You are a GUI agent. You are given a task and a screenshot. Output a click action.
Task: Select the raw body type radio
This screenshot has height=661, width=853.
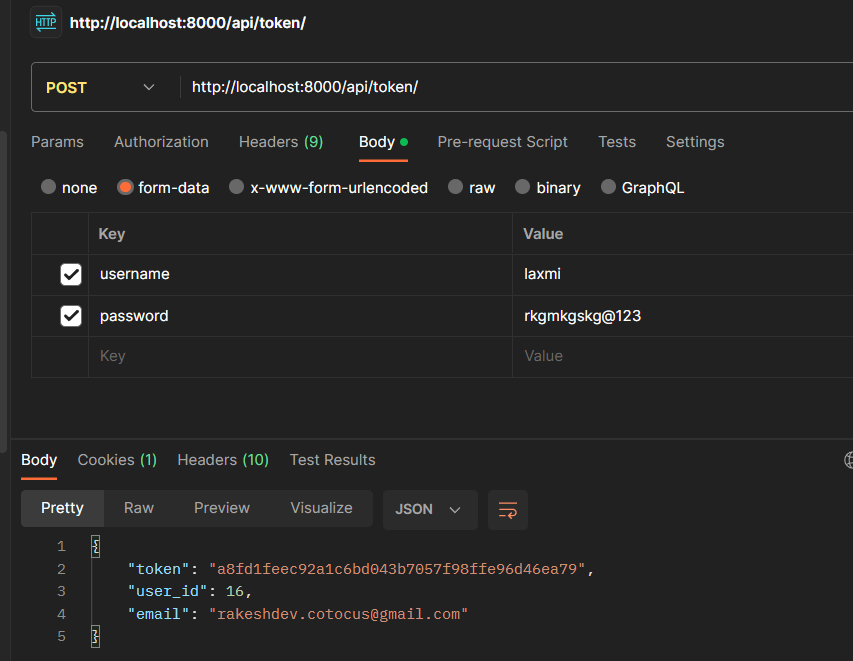click(455, 187)
